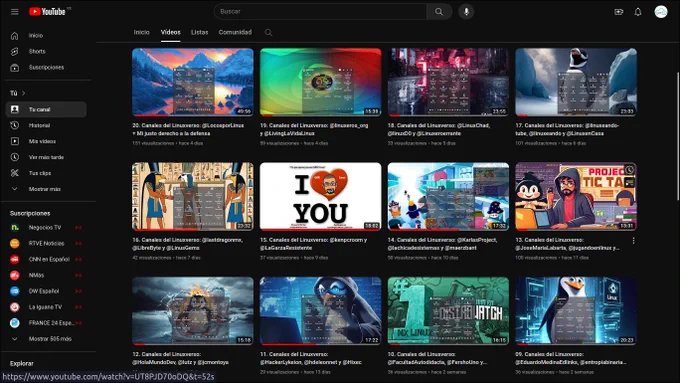Open Ver más tarde list
This screenshot has height=383, width=680.
pyautogui.click(x=46, y=157)
